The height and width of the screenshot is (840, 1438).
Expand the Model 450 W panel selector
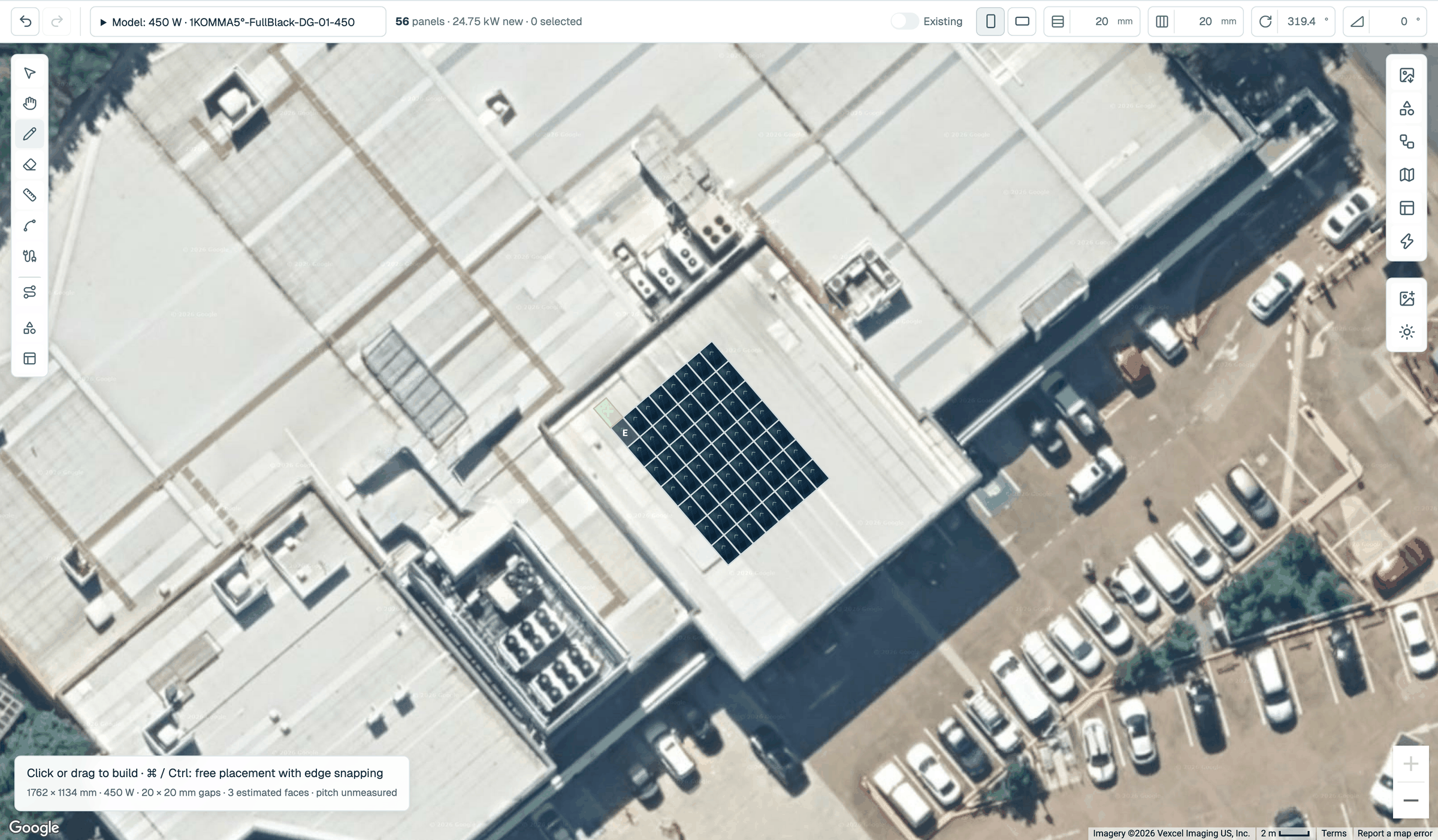(238, 22)
